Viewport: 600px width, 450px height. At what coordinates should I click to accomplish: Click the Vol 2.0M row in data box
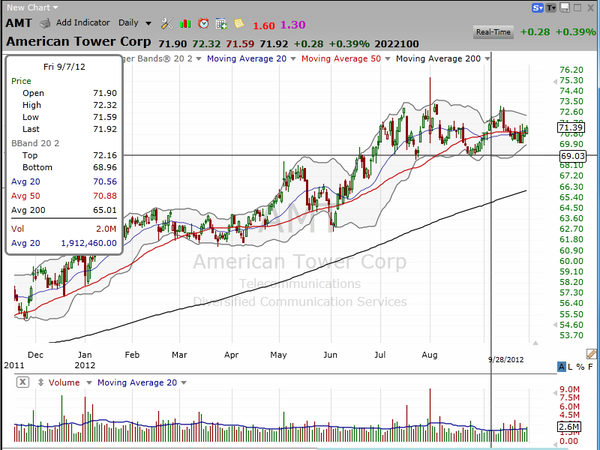click(x=64, y=229)
